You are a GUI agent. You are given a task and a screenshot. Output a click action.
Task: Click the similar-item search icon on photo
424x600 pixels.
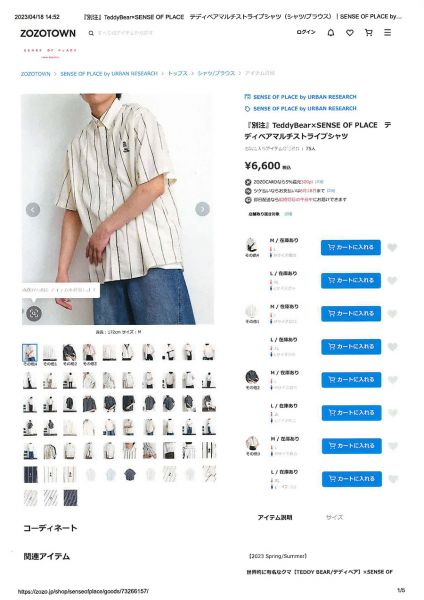click(34, 313)
